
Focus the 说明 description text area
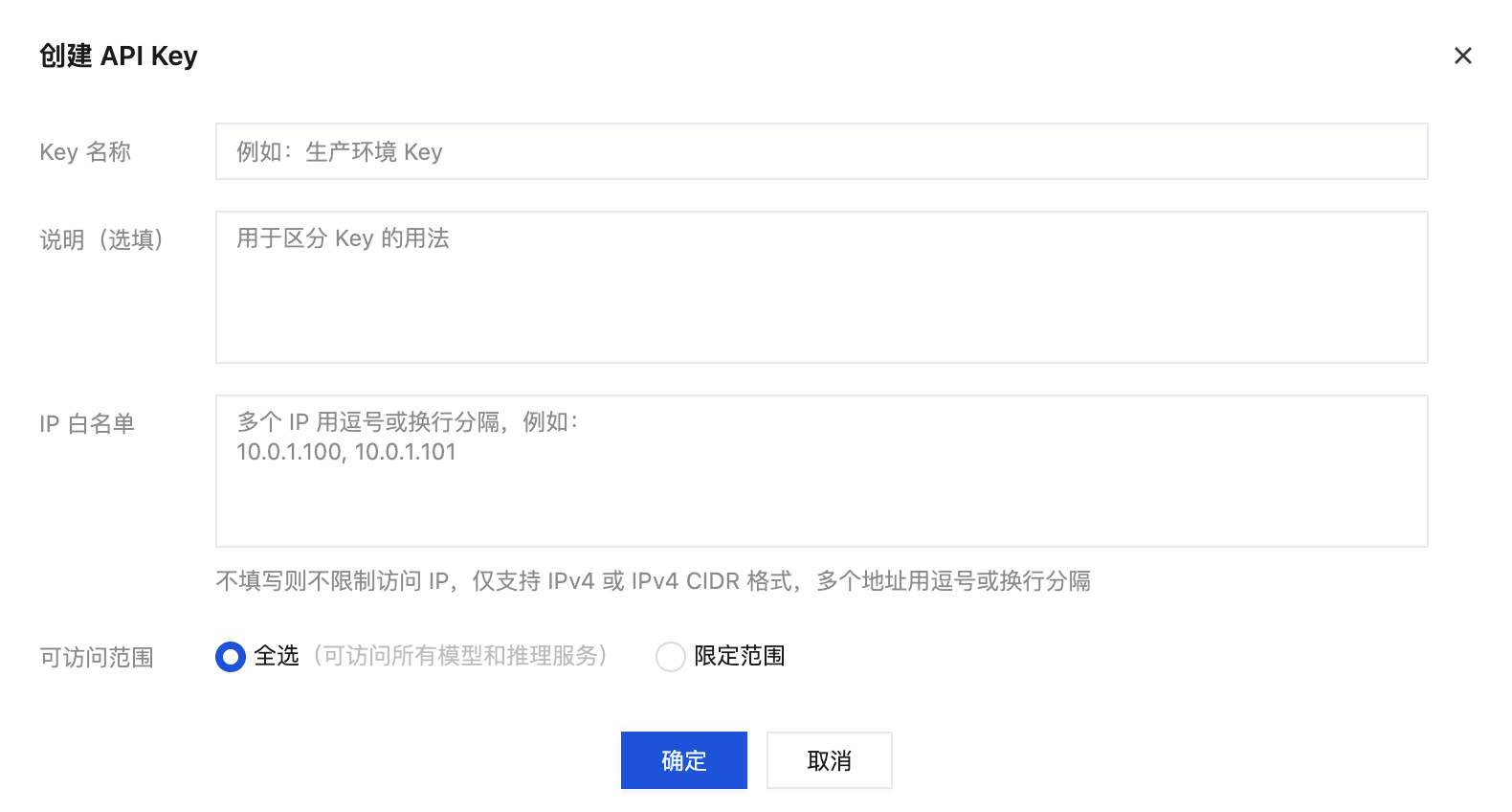(x=822, y=287)
